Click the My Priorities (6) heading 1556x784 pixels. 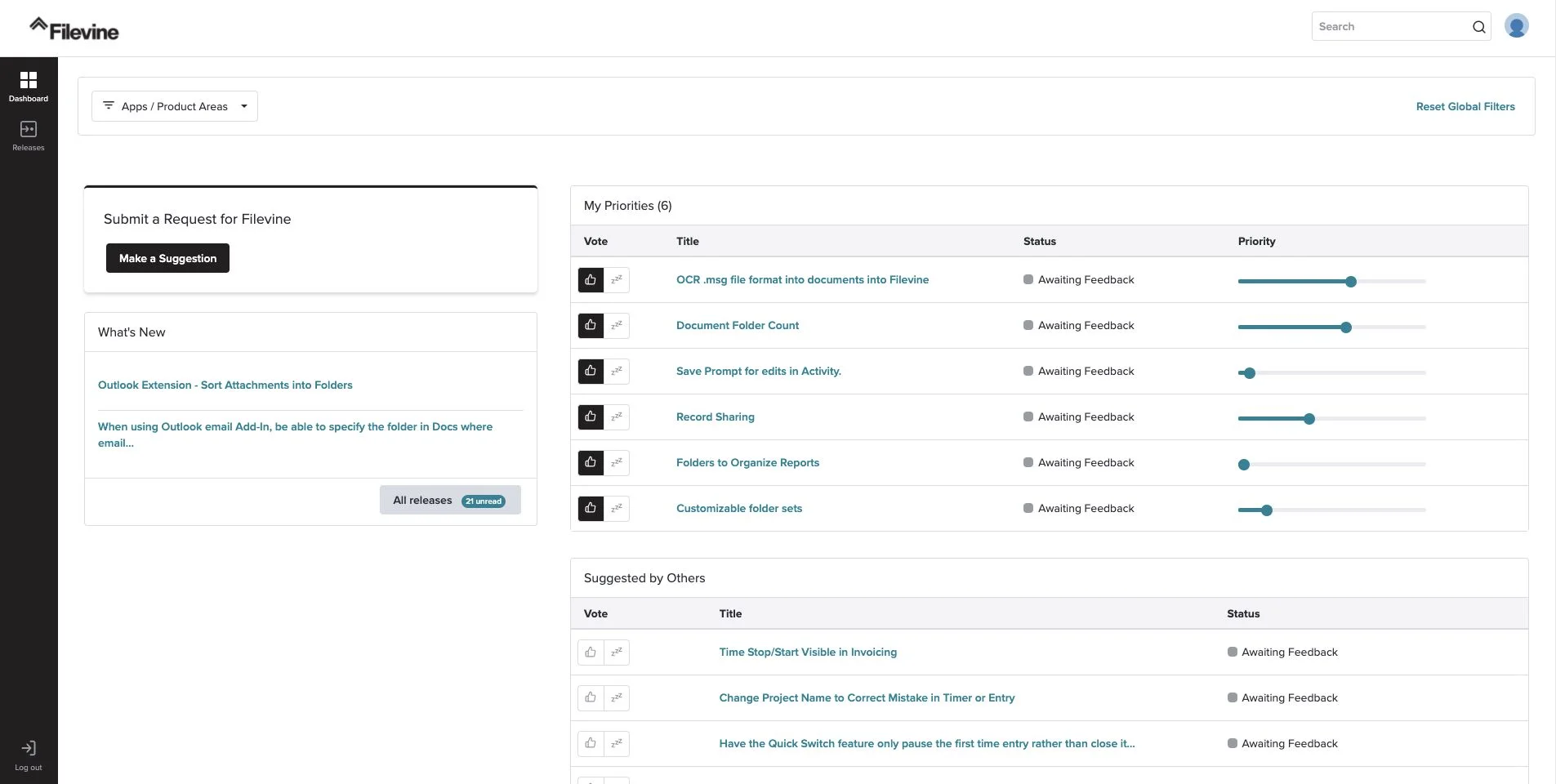coord(628,206)
